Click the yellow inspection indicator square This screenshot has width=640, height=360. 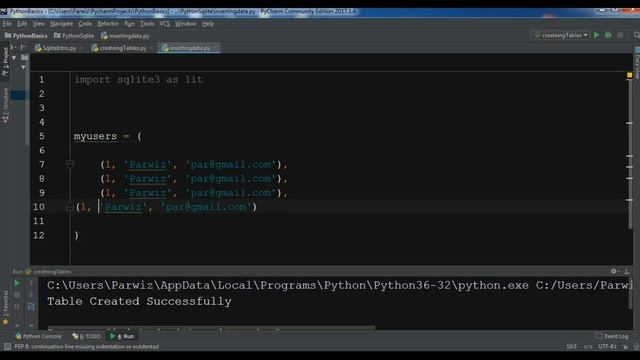[x=629, y=75]
